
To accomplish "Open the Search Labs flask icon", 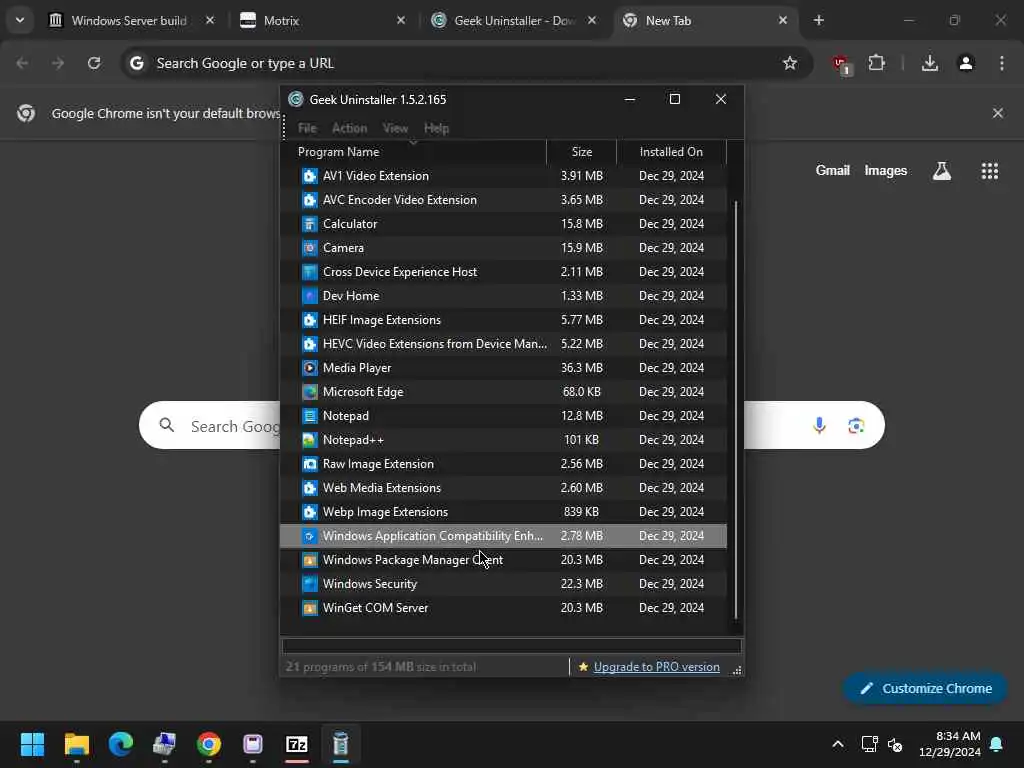I will 941,170.
